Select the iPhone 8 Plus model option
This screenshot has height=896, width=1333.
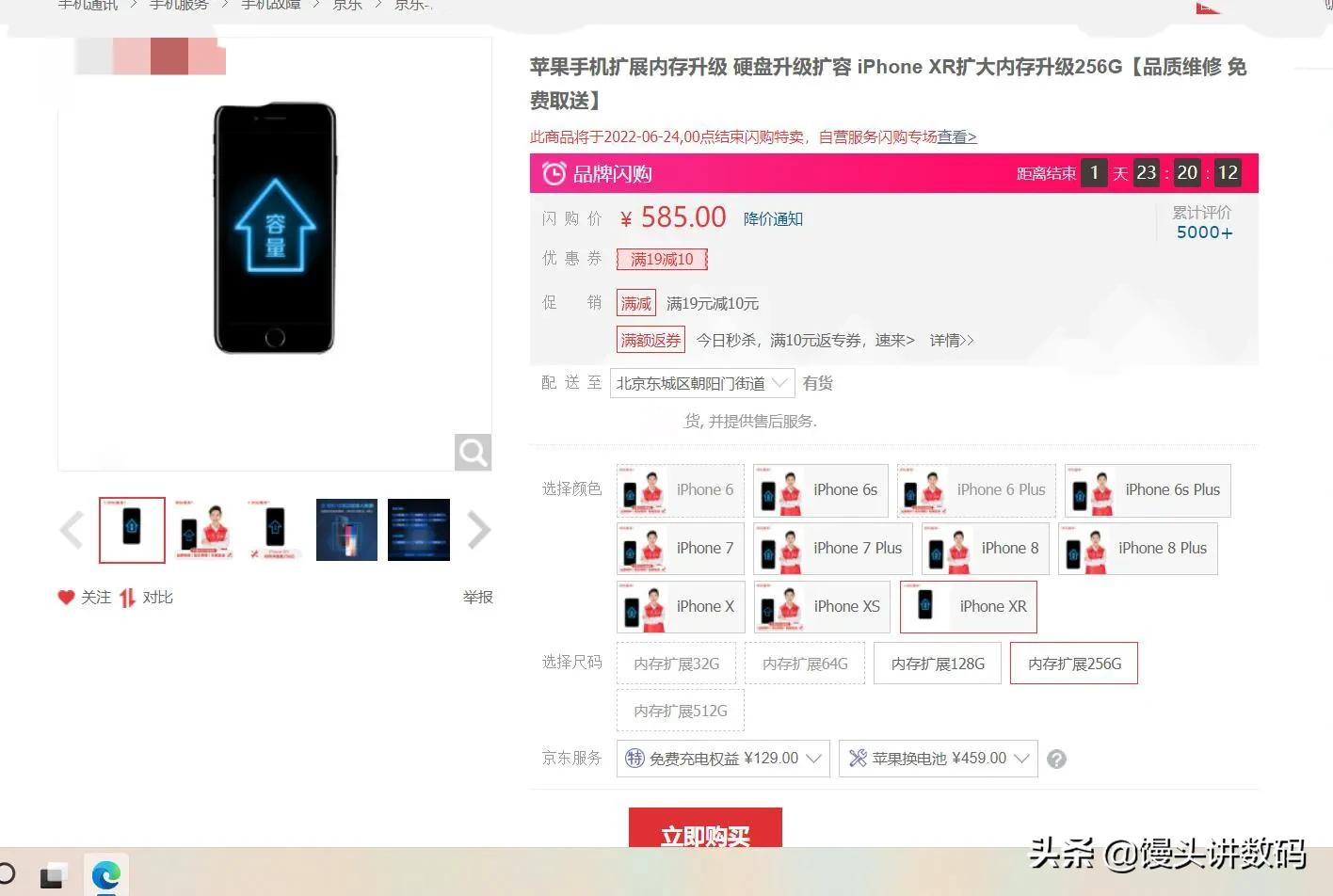(x=1138, y=549)
